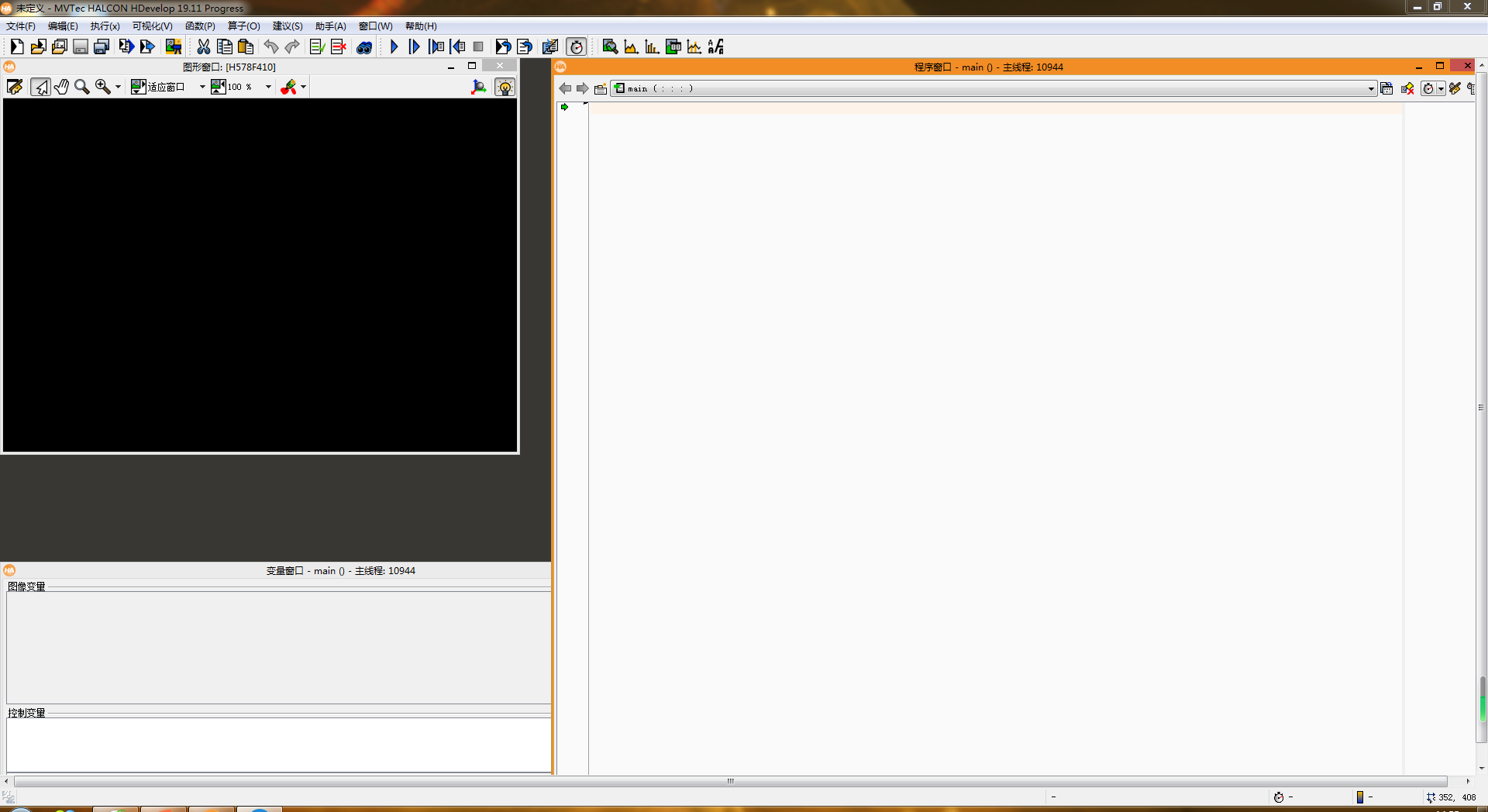The height and width of the screenshot is (812, 1488).
Task: Create a new program with the blank page icon
Action: point(16,46)
